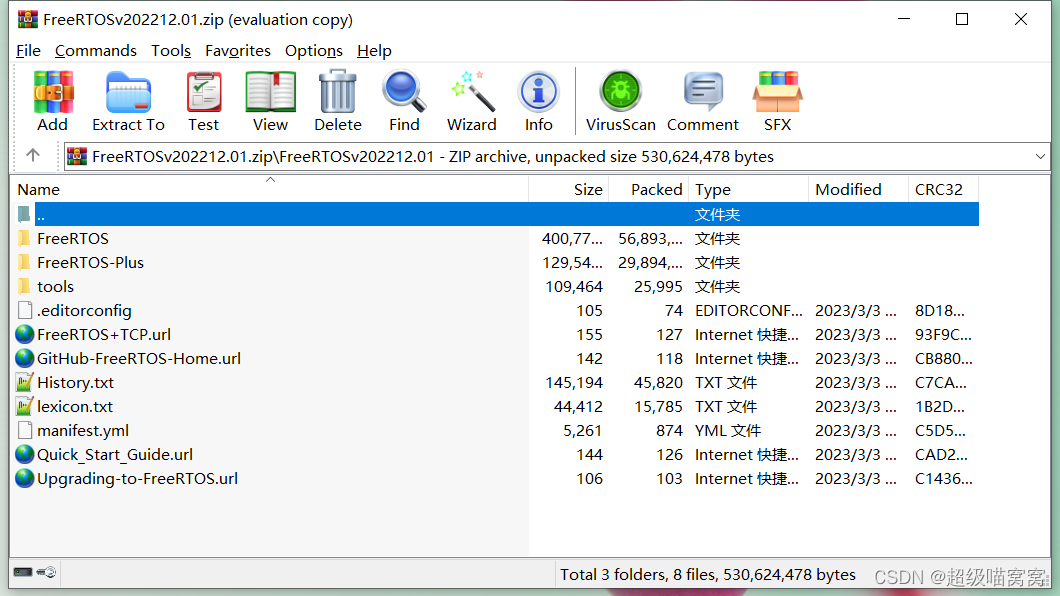Open the Favorites menu
Screen dimensions: 1060x596
(238, 51)
